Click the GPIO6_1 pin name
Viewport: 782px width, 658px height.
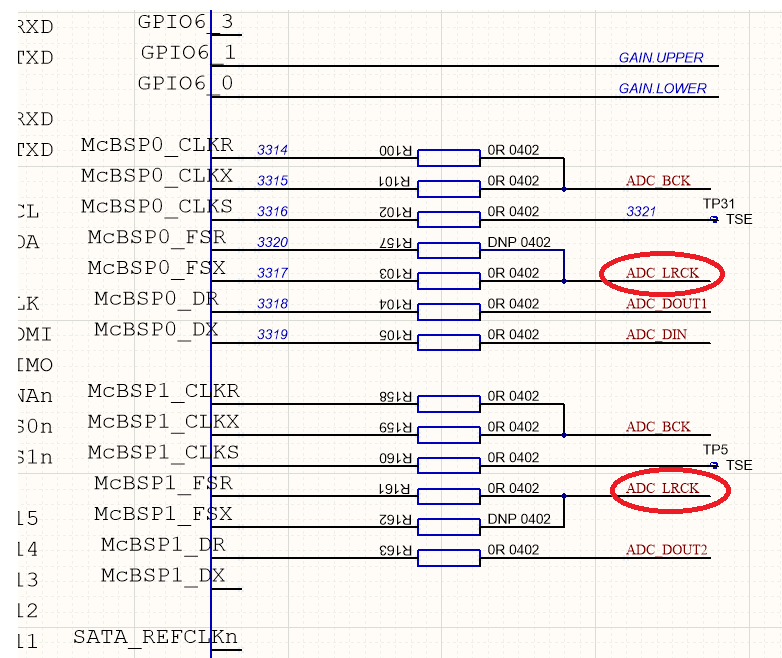point(188,53)
